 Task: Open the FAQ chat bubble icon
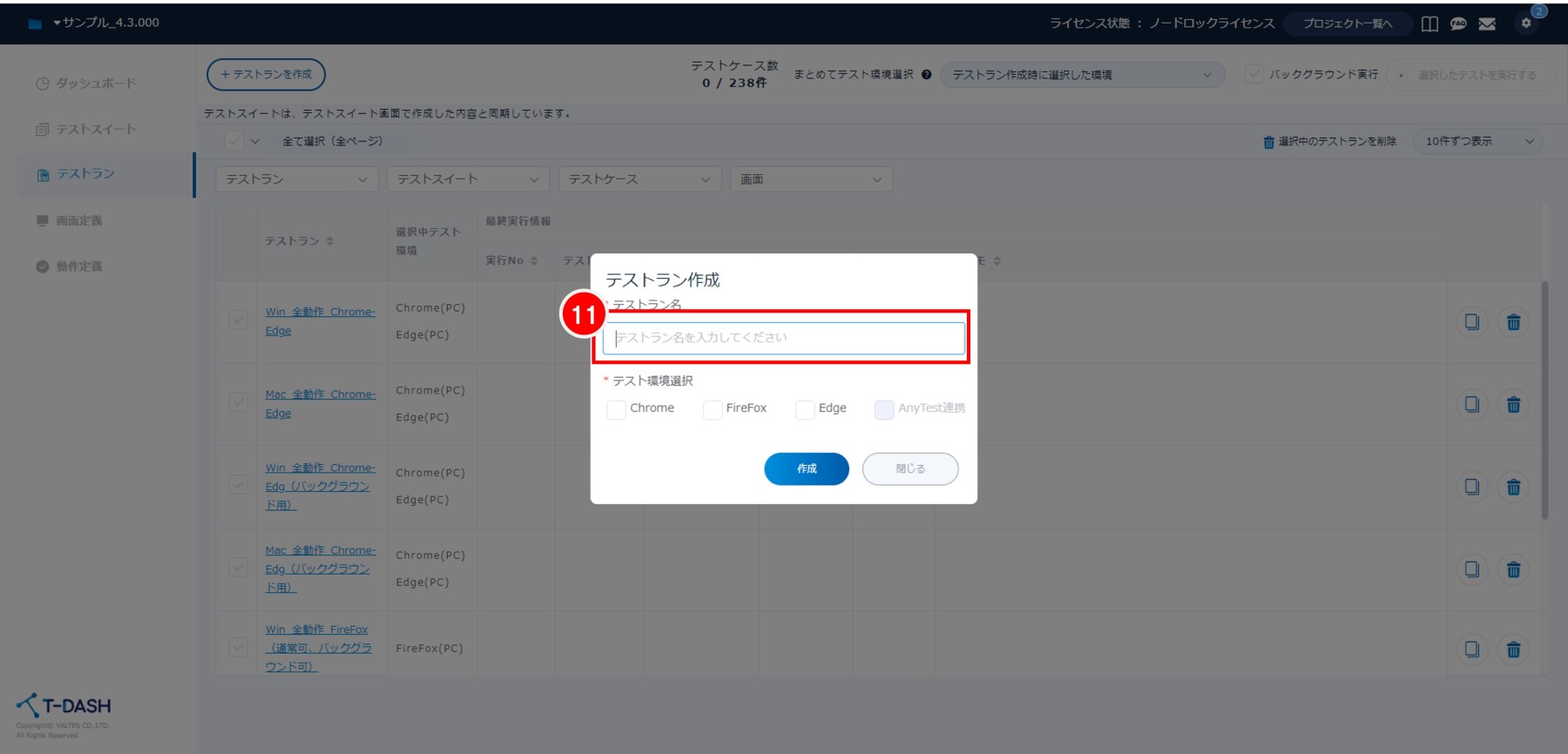pos(1458,24)
